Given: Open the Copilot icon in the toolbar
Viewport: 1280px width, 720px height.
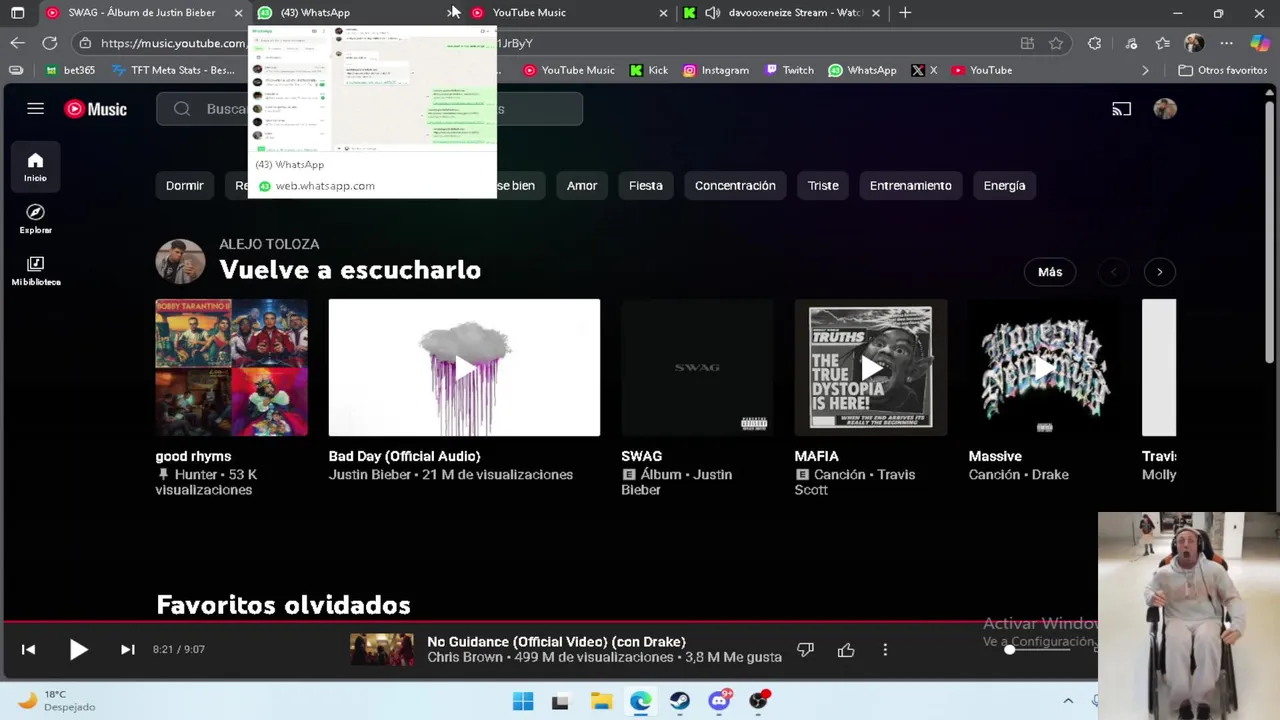Looking at the screenshot, I should point(1259,43).
